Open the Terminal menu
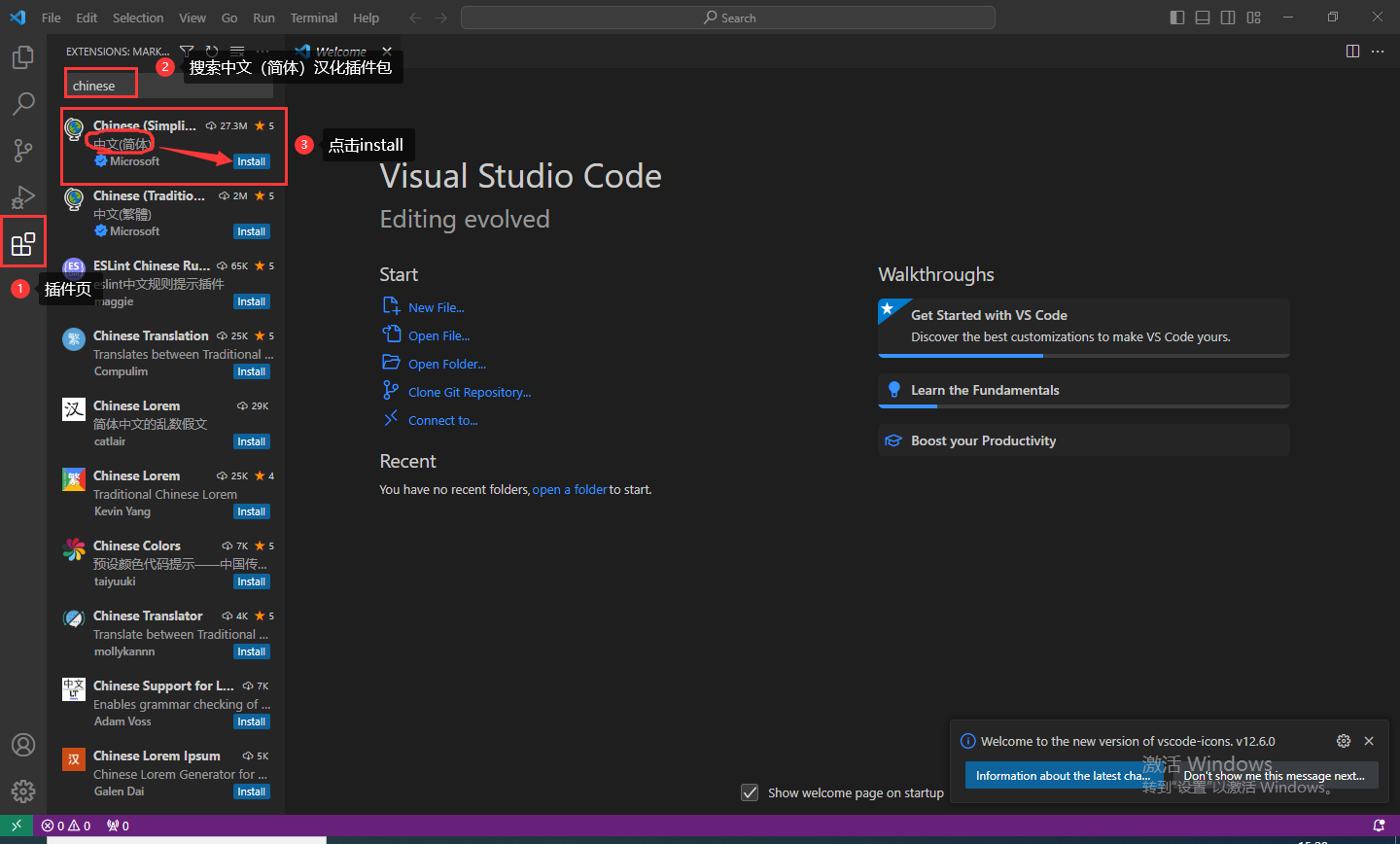Image resolution: width=1400 pixels, height=844 pixels. 313,18
